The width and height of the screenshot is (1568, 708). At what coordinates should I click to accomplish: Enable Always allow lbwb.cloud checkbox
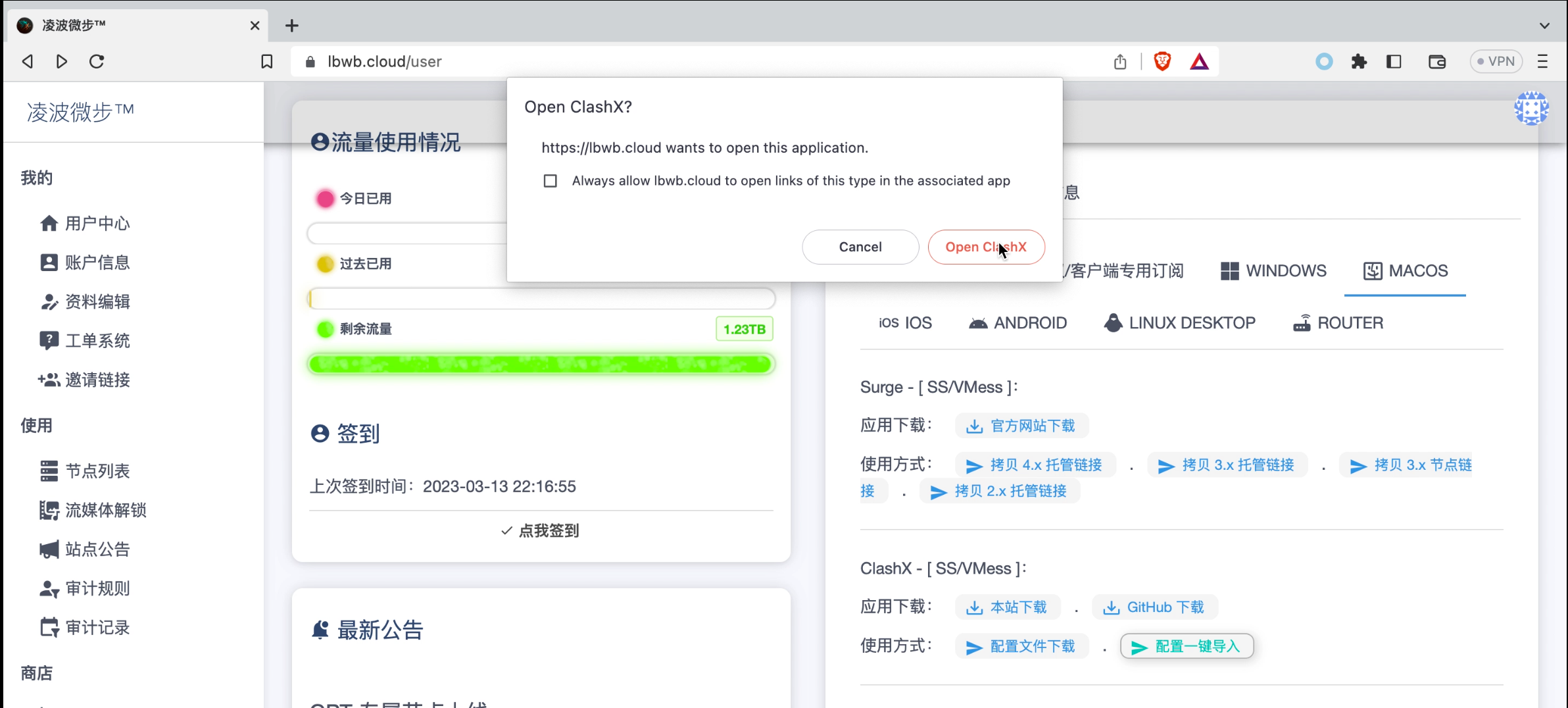coord(551,181)
